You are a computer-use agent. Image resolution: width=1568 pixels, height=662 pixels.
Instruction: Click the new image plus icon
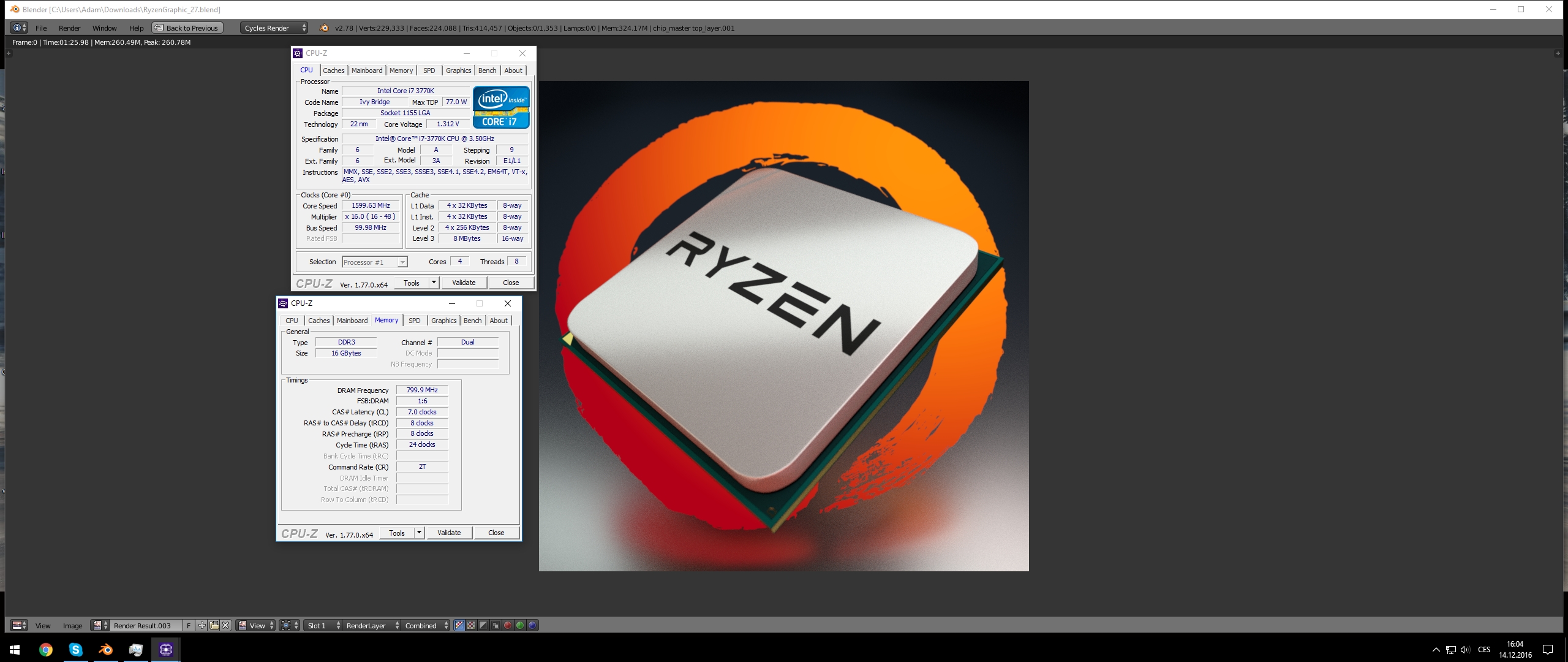(202, 625)
